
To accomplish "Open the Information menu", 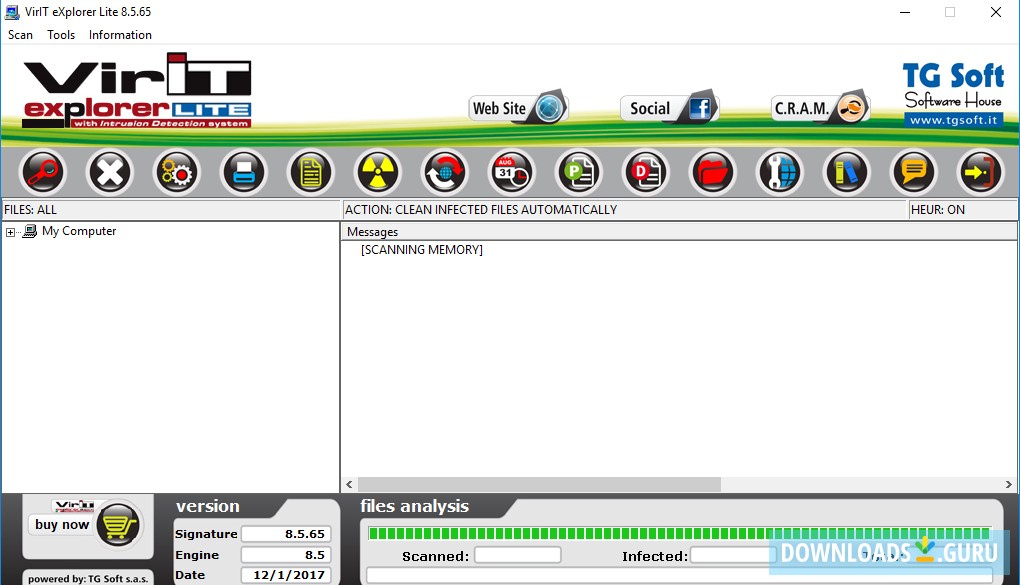I will (x=120, y=35).
